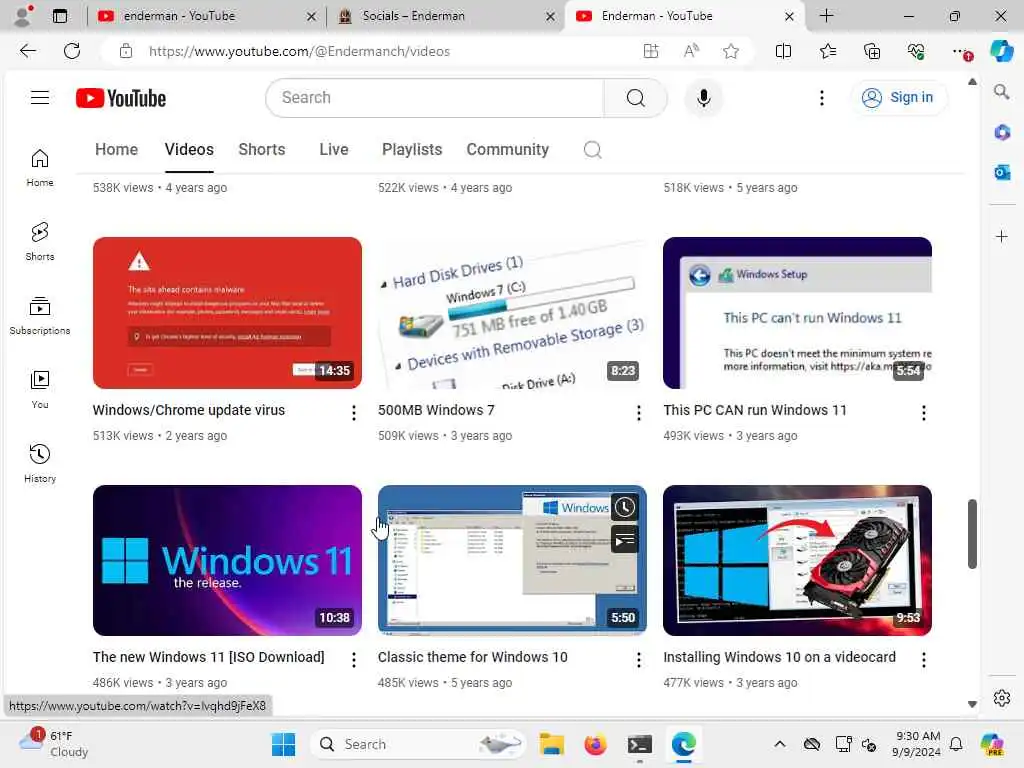The width and height of the screenshot is (1024, 768).
Task: Start voice search with the microphone
Action: coord(703,98)
